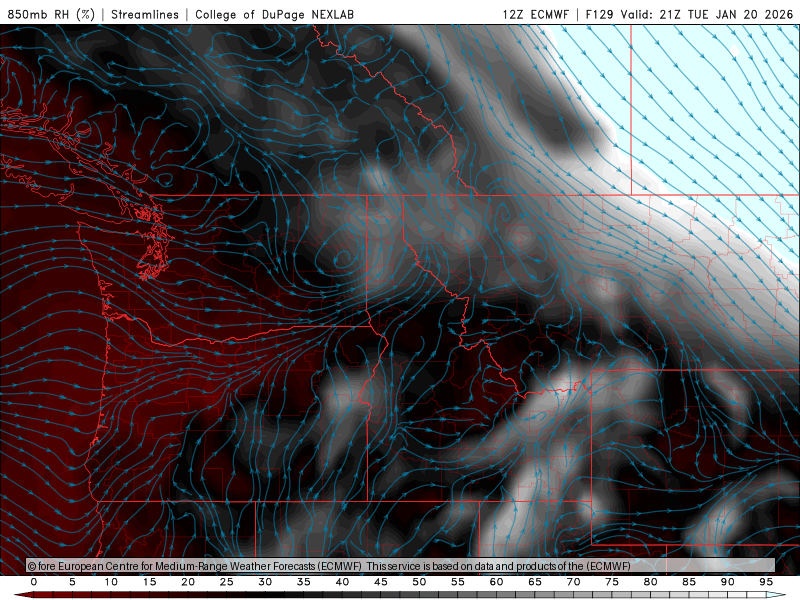The image size is (800, 600).
Task: Click "Valid: 21Z TUE JAN 20 2026" text
Action: pos(707,14)
